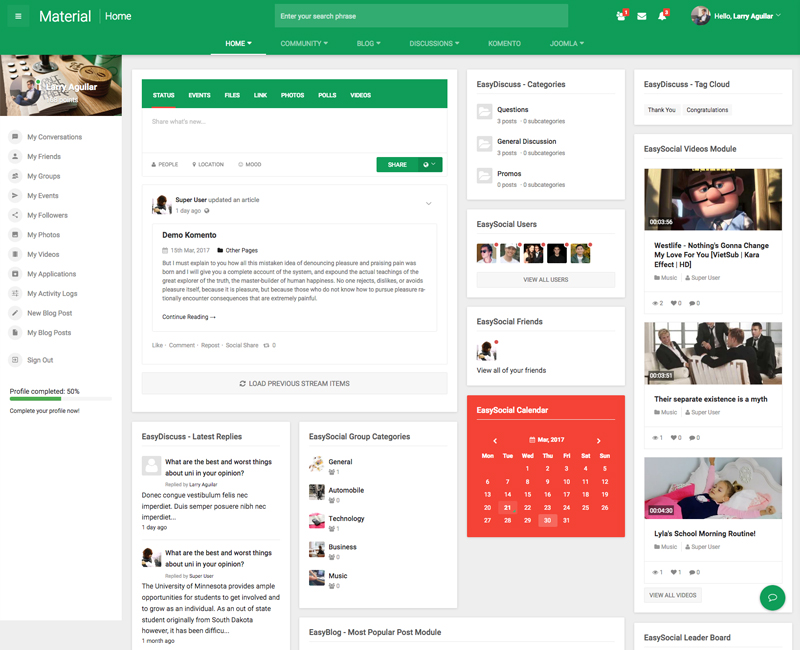Open the hamburger menu icon
Image resolution: width=800 pixels, height=650 pixels.
pos(18,16)
